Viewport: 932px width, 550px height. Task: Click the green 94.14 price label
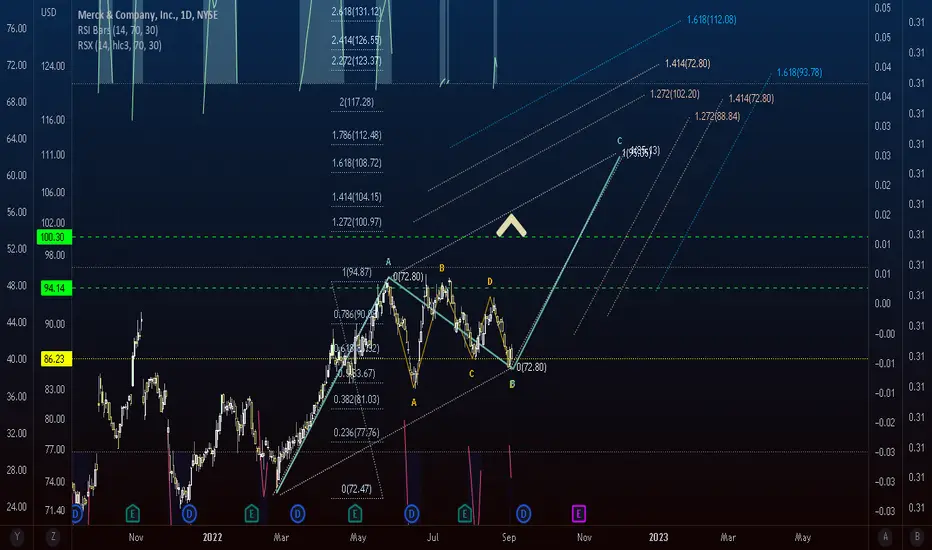[x=54, y=288]
